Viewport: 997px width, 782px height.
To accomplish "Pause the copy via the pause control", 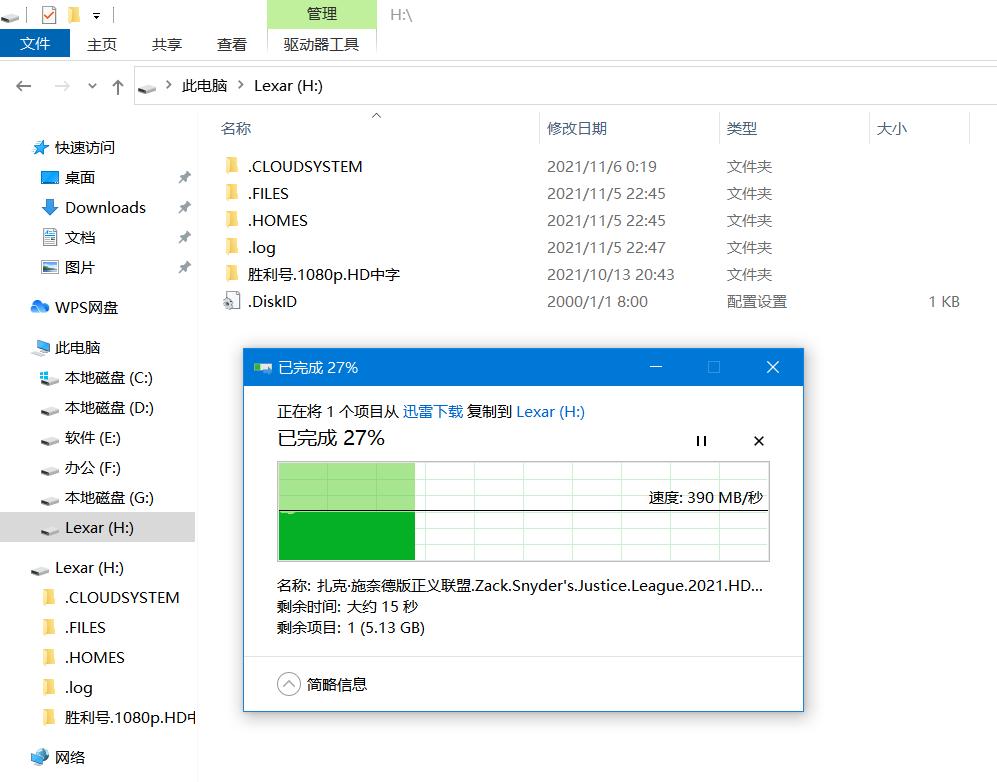I will point(702,440).
